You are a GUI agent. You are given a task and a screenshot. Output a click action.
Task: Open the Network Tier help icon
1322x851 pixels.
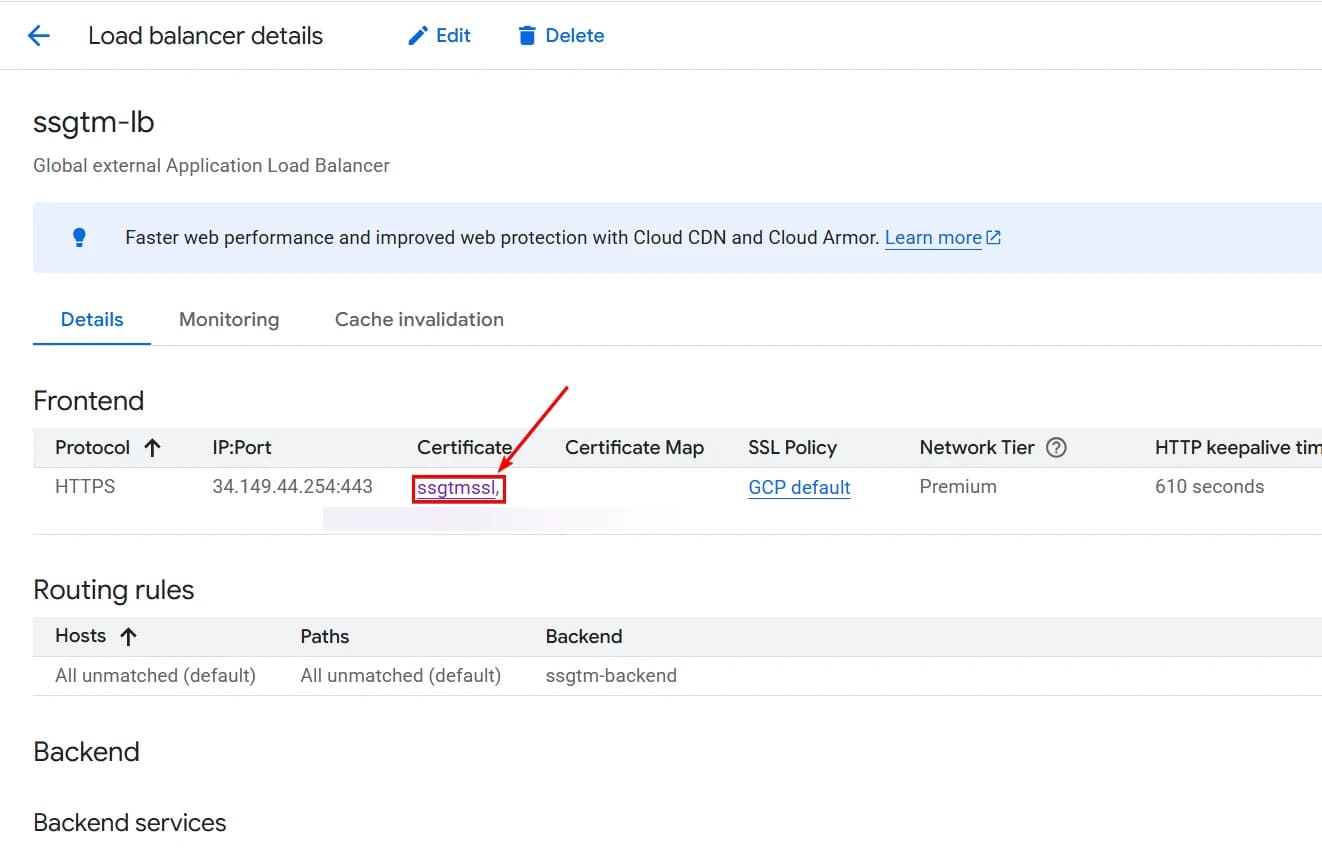click(x=1056, y=447)
